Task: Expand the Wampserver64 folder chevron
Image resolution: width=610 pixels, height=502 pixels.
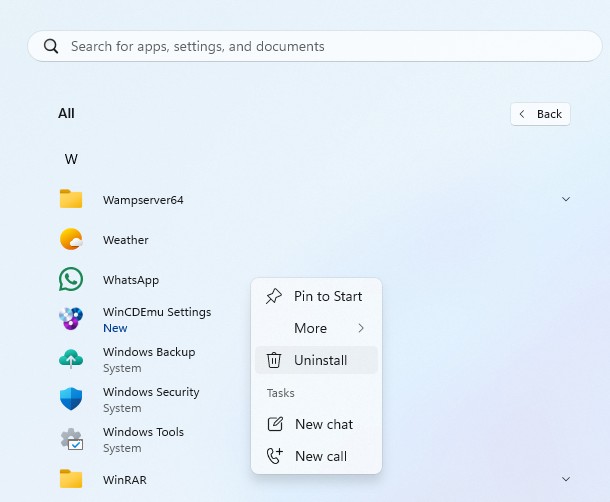Action: [x=566, y=199]
